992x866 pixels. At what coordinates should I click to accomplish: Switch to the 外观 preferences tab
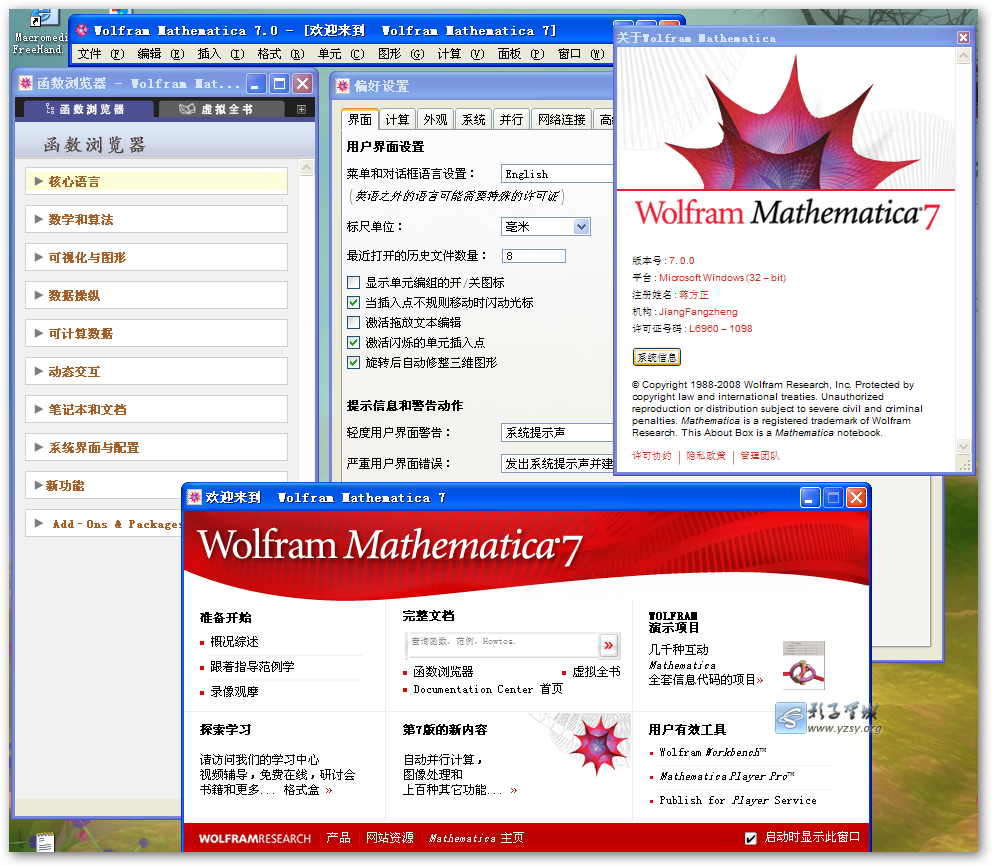tap(435, 120)
